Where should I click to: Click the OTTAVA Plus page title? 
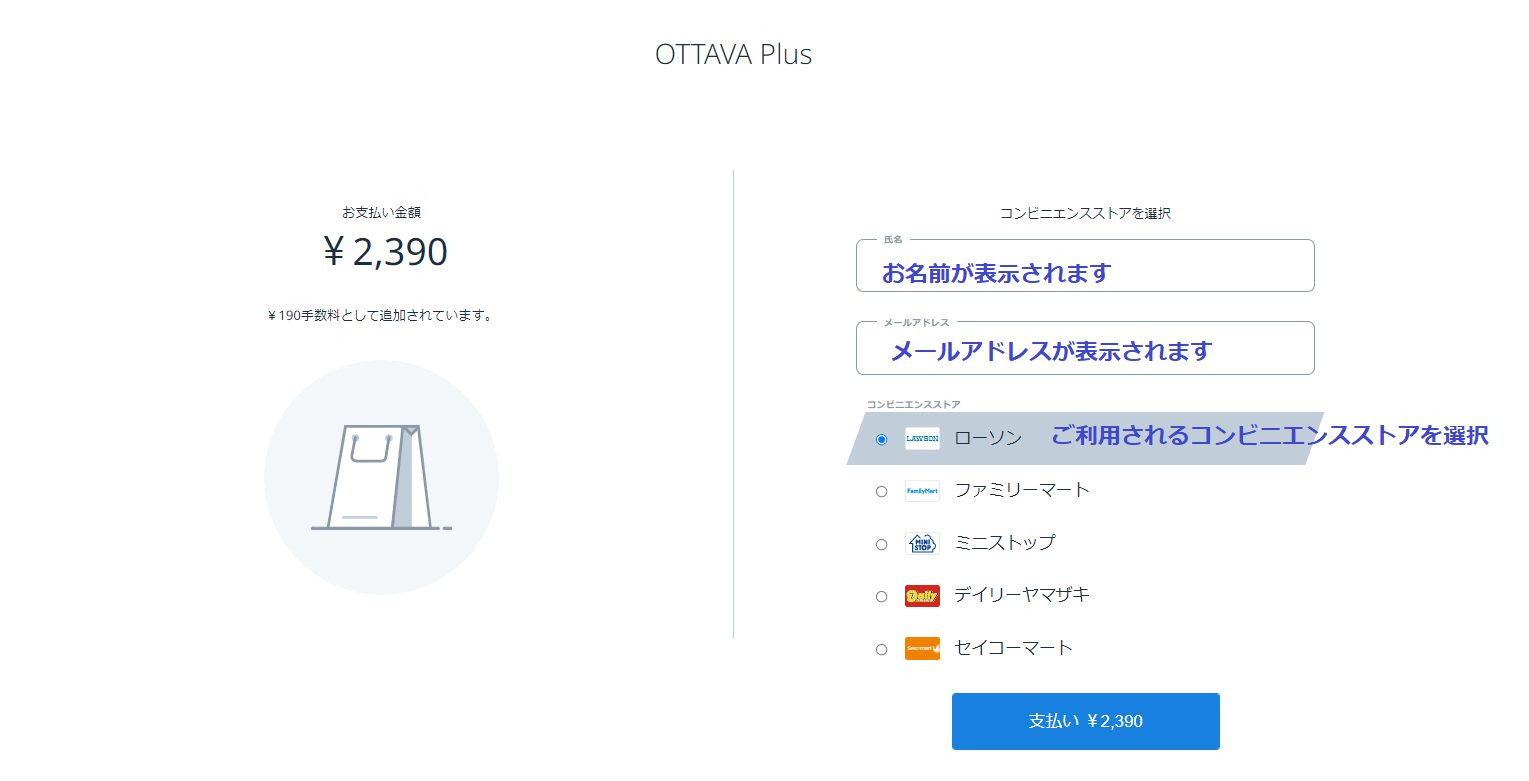733,54
